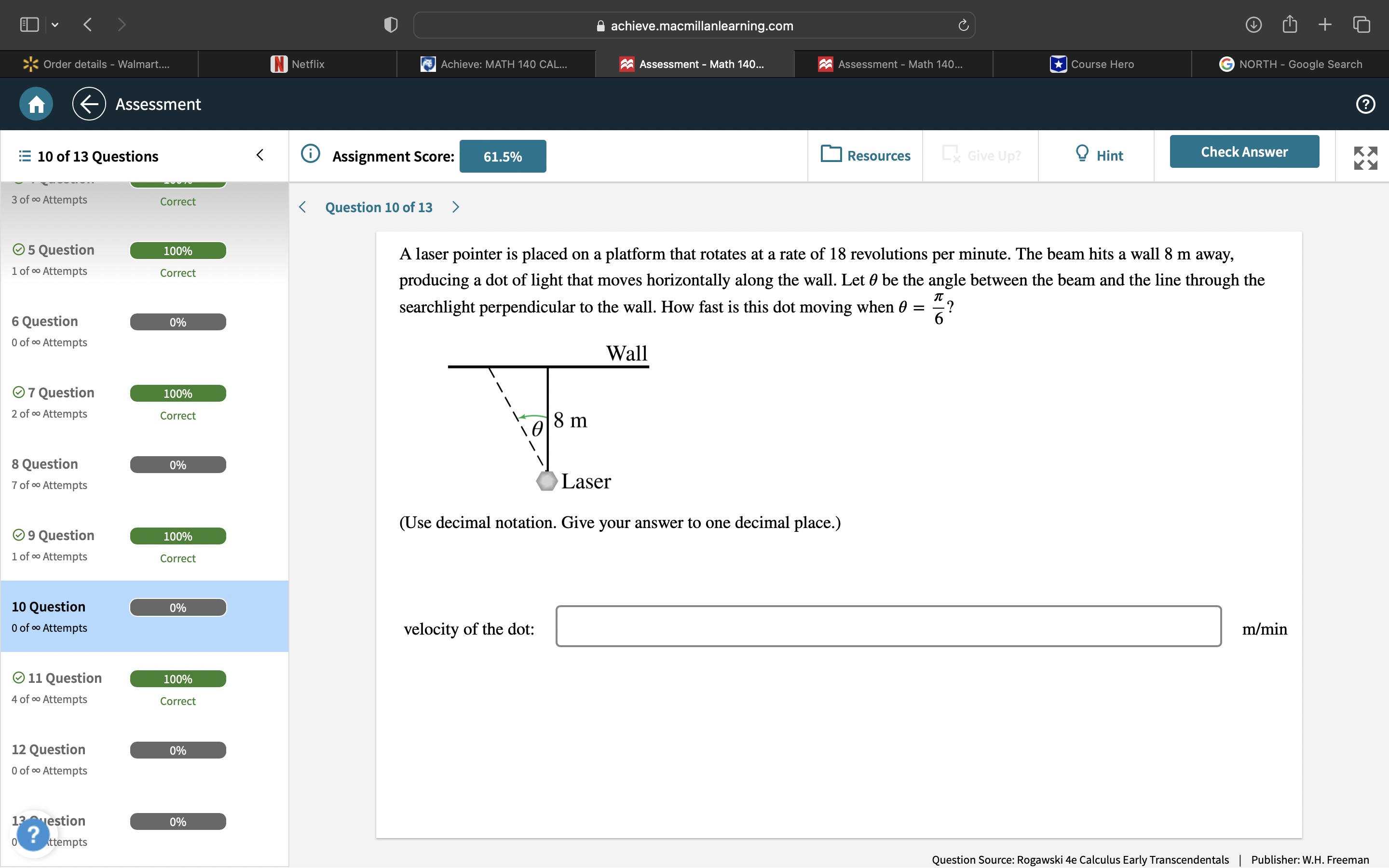
Task: Click the 100% progress bar for Question 11
Action: click(x=178, y=678)
